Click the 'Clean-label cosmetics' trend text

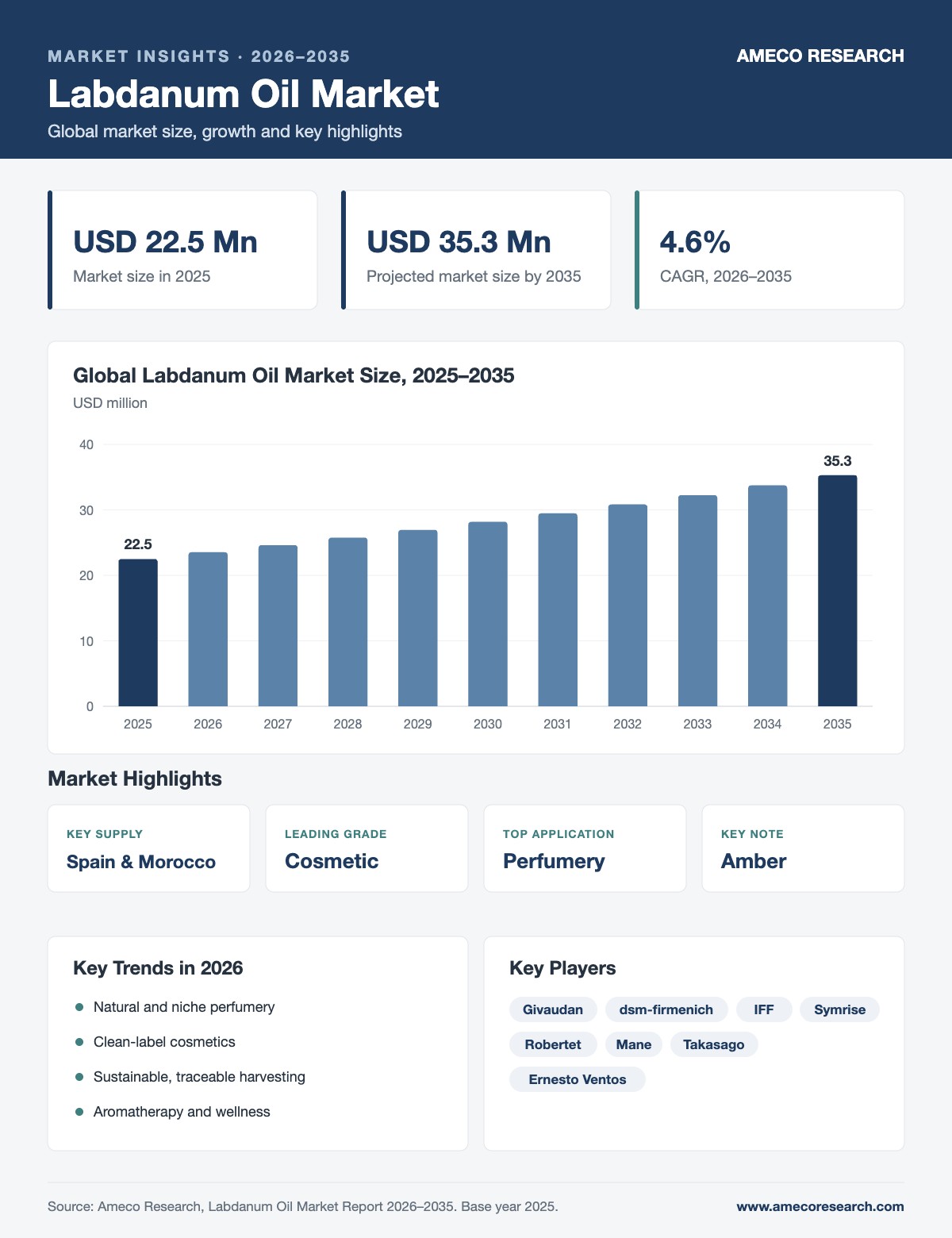(164, 1042)
